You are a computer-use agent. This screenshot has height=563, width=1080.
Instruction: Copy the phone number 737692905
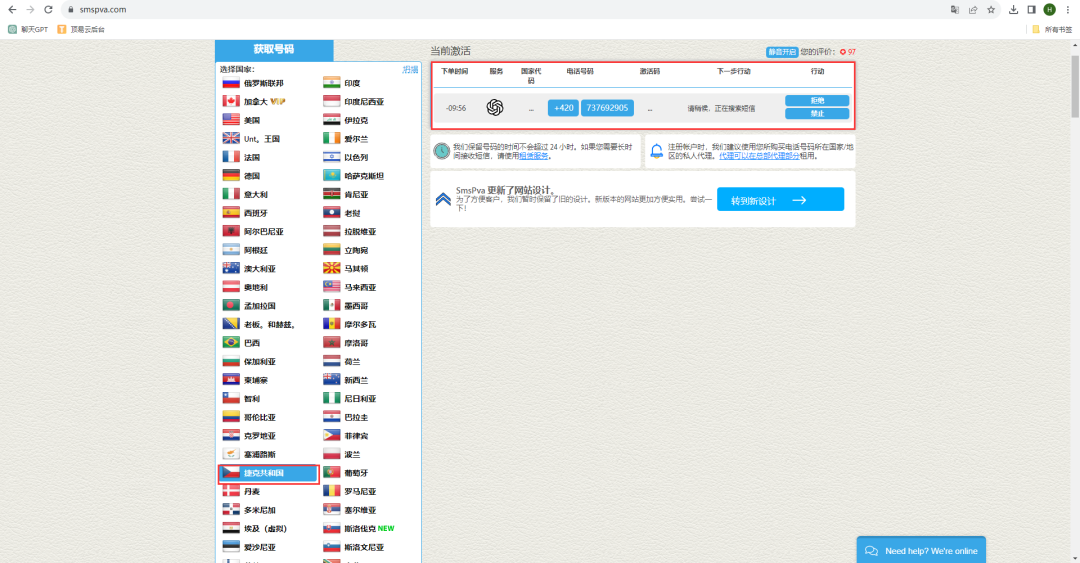607,108
